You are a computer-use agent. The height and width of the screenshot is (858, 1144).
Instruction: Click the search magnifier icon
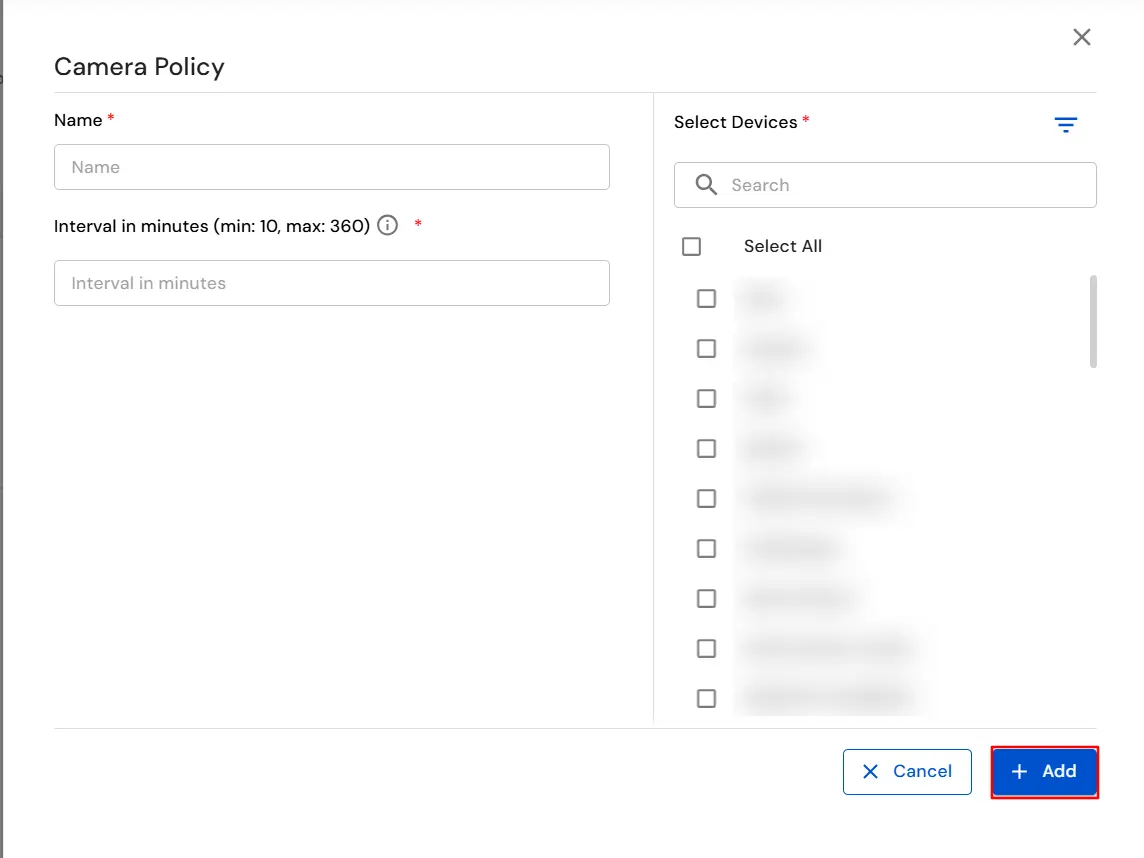coord(706,185)
